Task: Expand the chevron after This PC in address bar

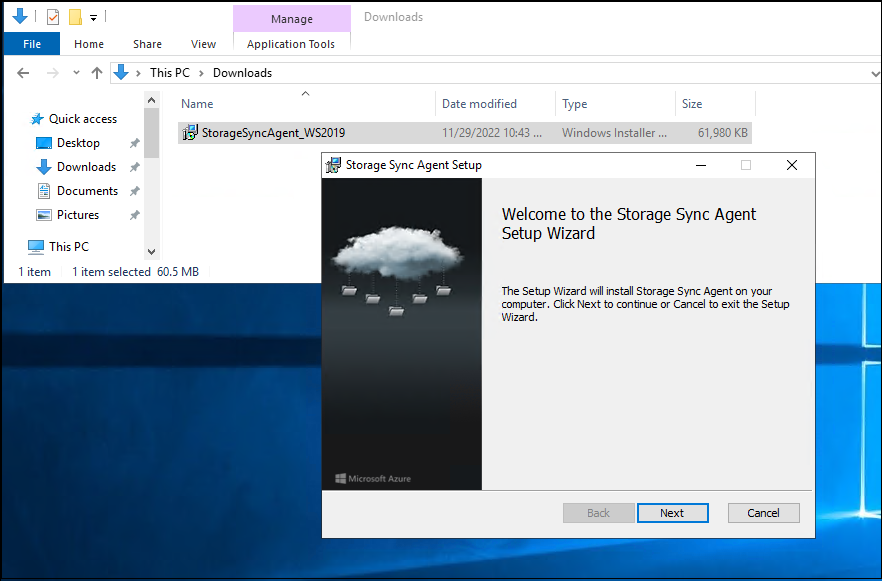Action: point(201,73)
